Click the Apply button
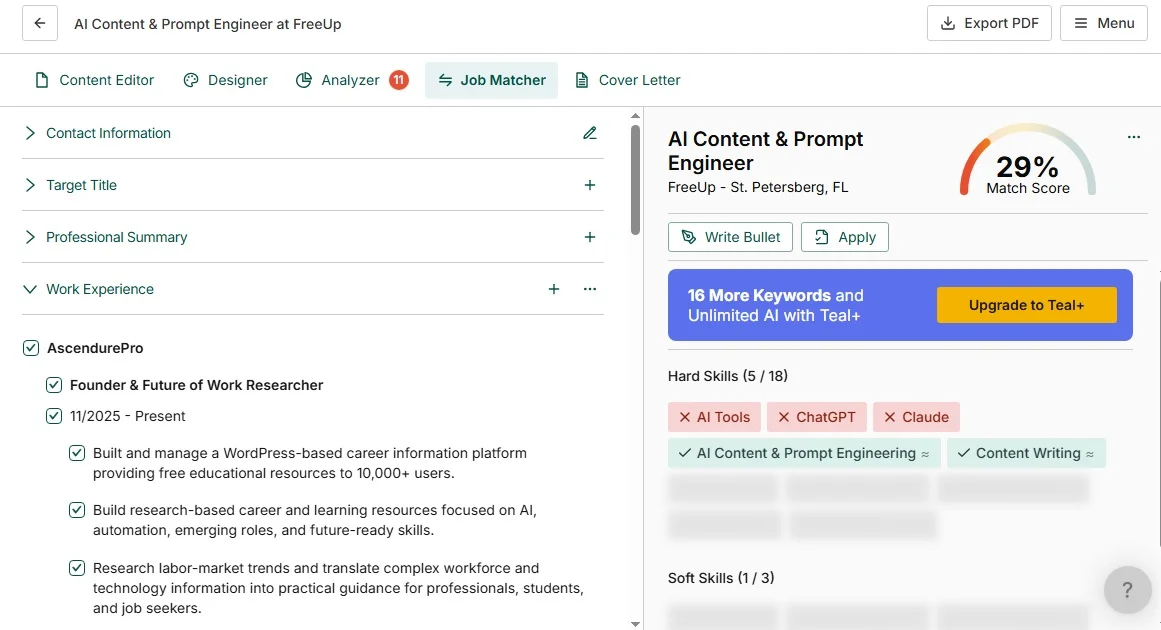The height and width of the screenshot is (630, 1161). point(845,237)
